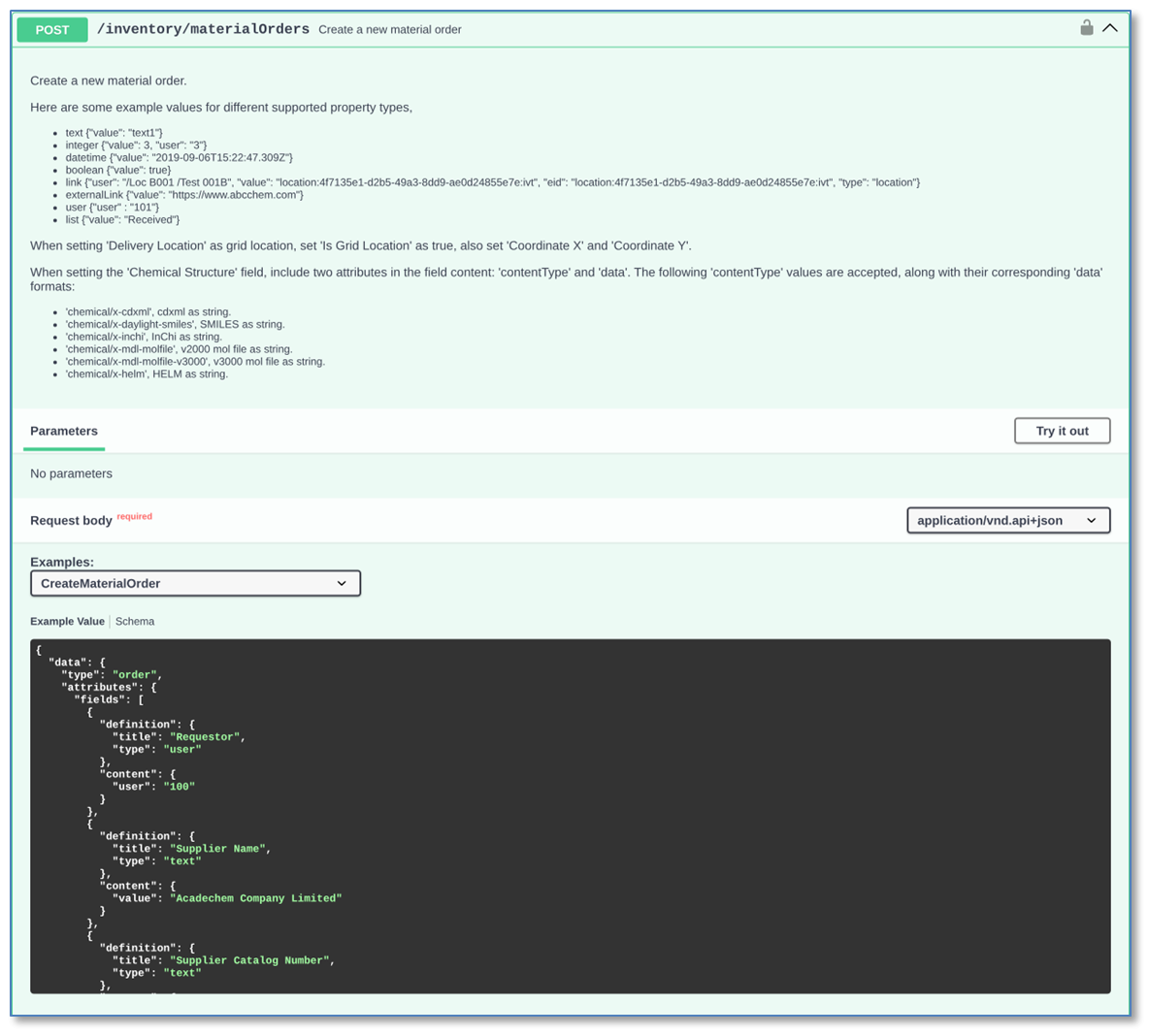1149x1036 pixels.
Task: Click the datetime example value line
Action: [x=179, y=157]
